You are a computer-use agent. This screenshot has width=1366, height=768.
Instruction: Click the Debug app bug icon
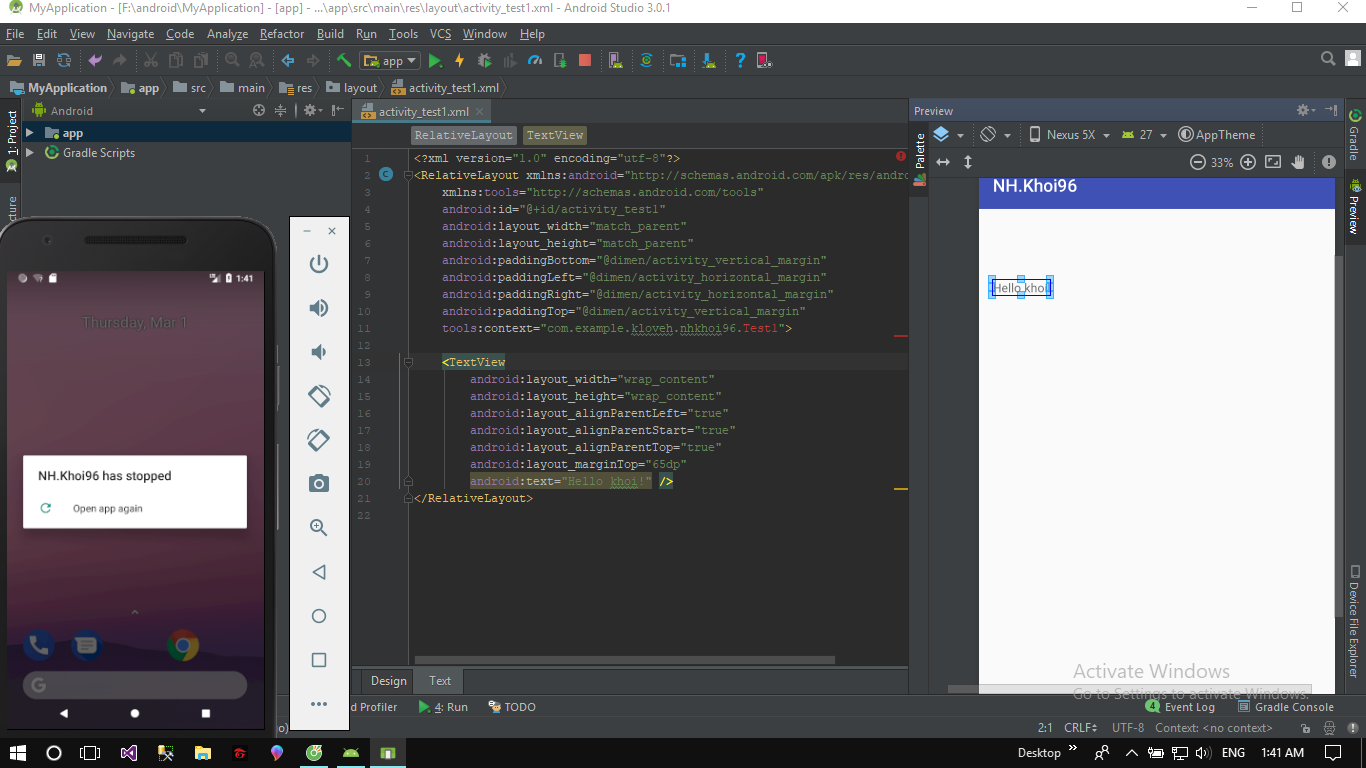coord(484,61)
